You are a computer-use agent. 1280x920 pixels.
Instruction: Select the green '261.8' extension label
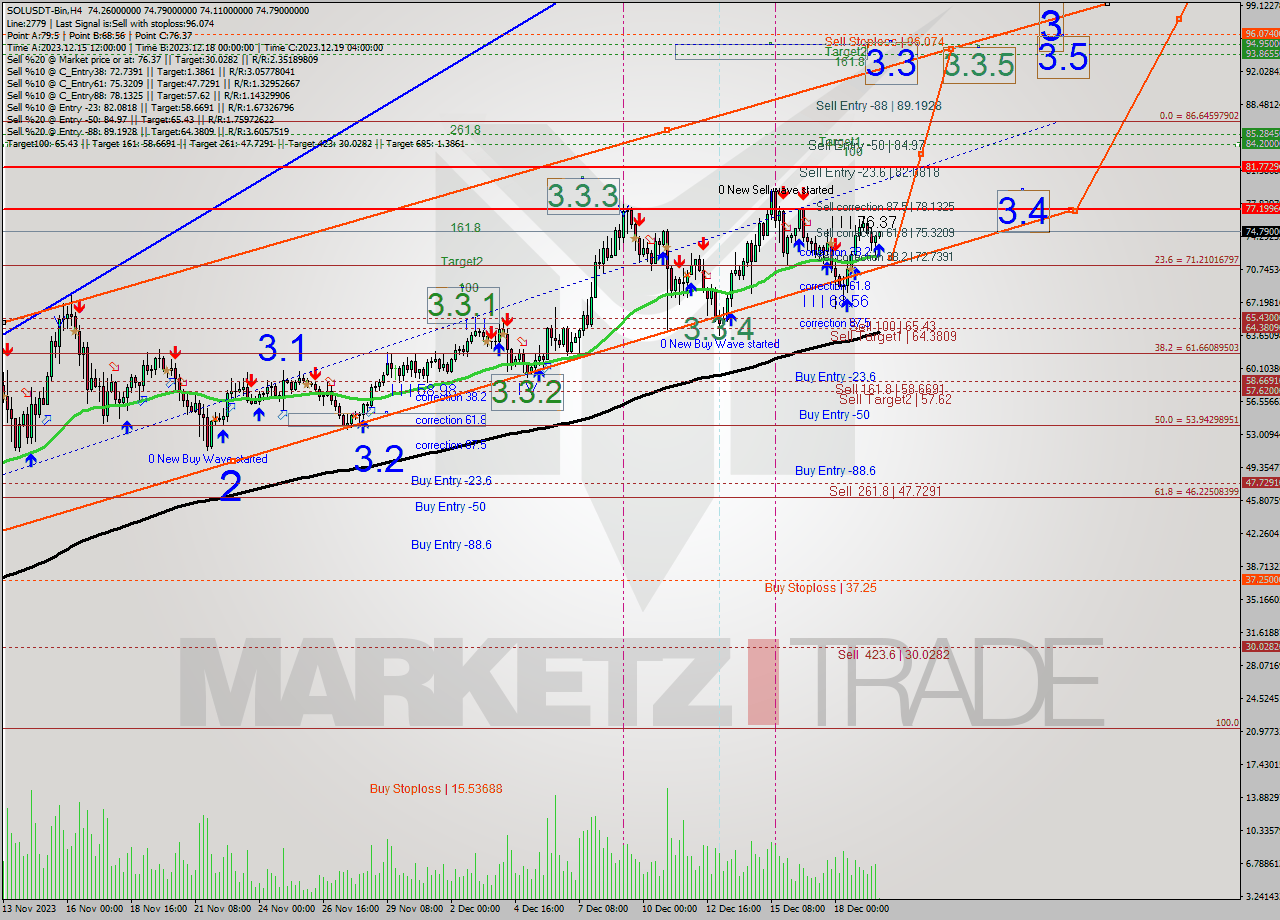click(465, 130)
